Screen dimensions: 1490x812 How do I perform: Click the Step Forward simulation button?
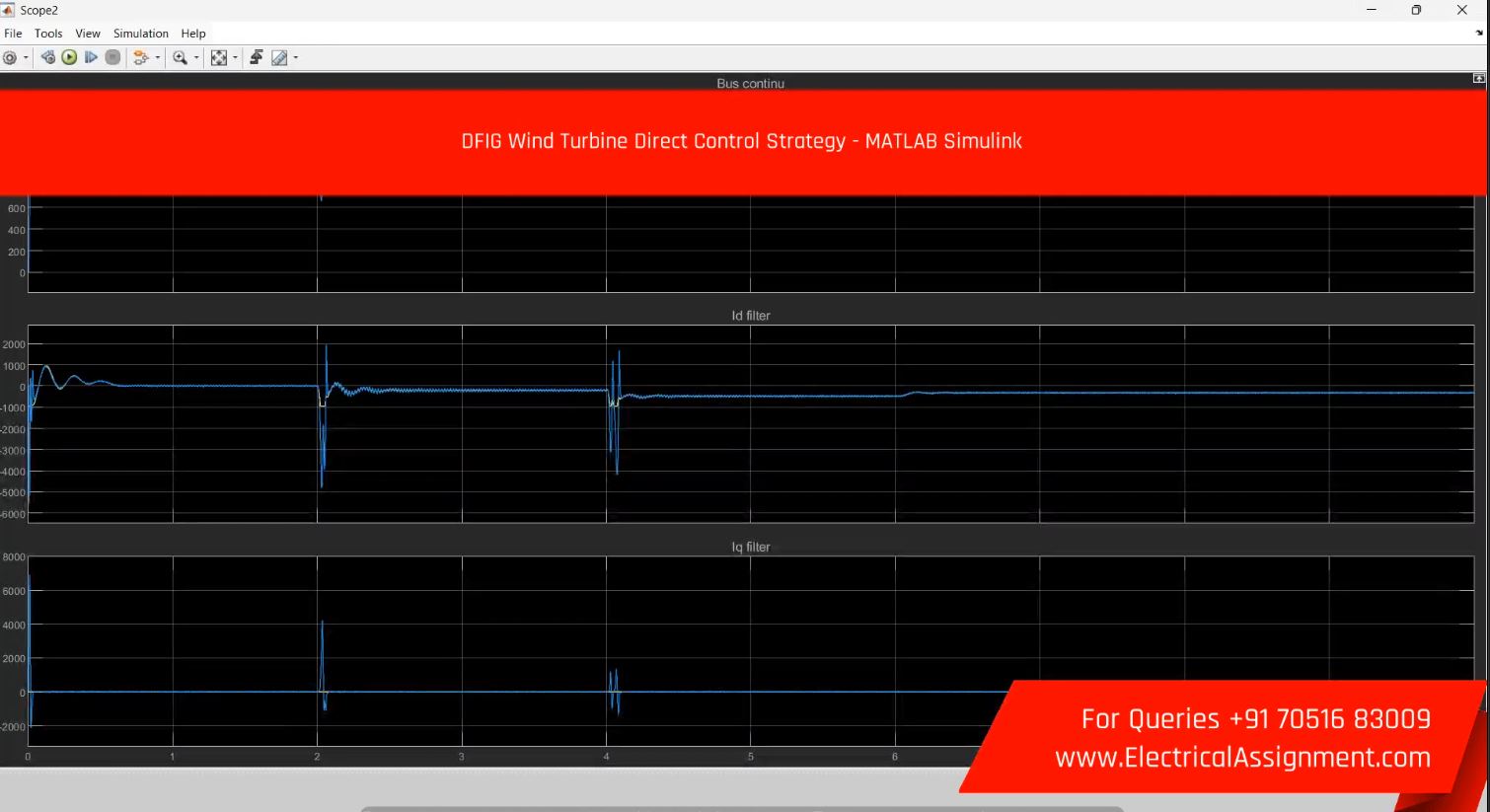click(x=91, y=57)
